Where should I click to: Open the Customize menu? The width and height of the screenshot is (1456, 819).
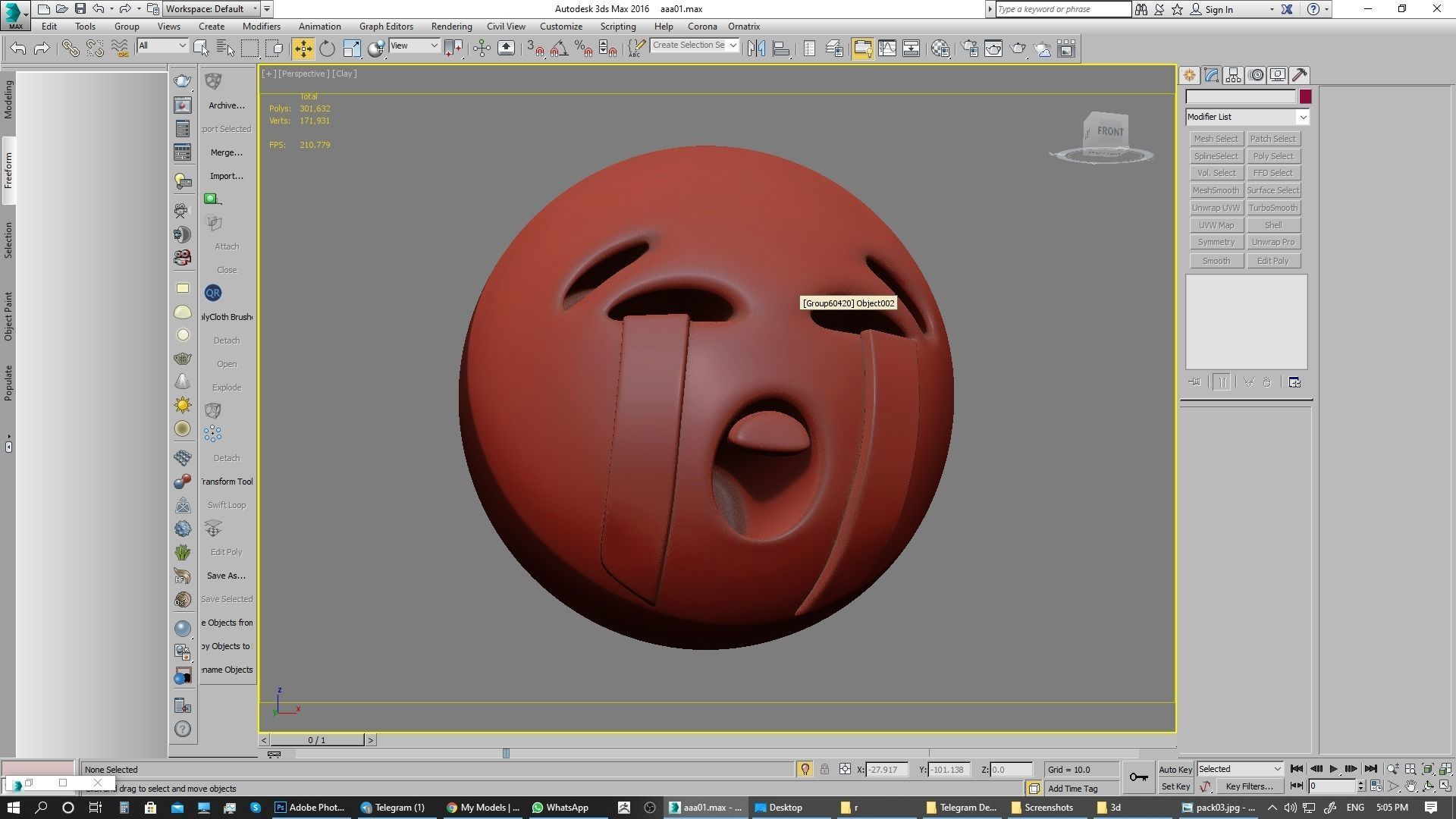[x=561, y=26]
